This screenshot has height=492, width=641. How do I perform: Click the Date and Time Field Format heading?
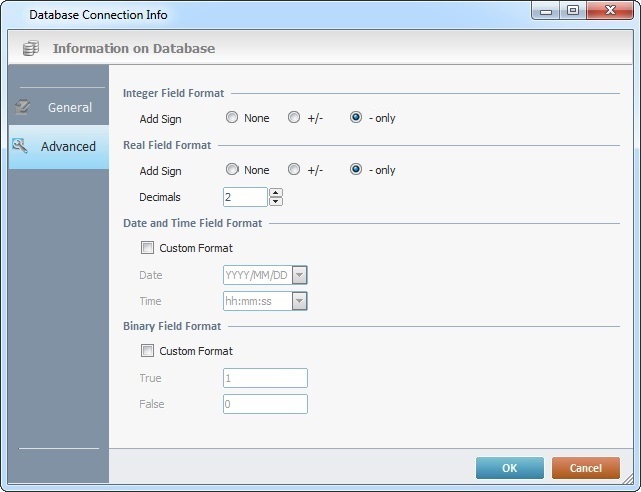[x=193, y=223]
